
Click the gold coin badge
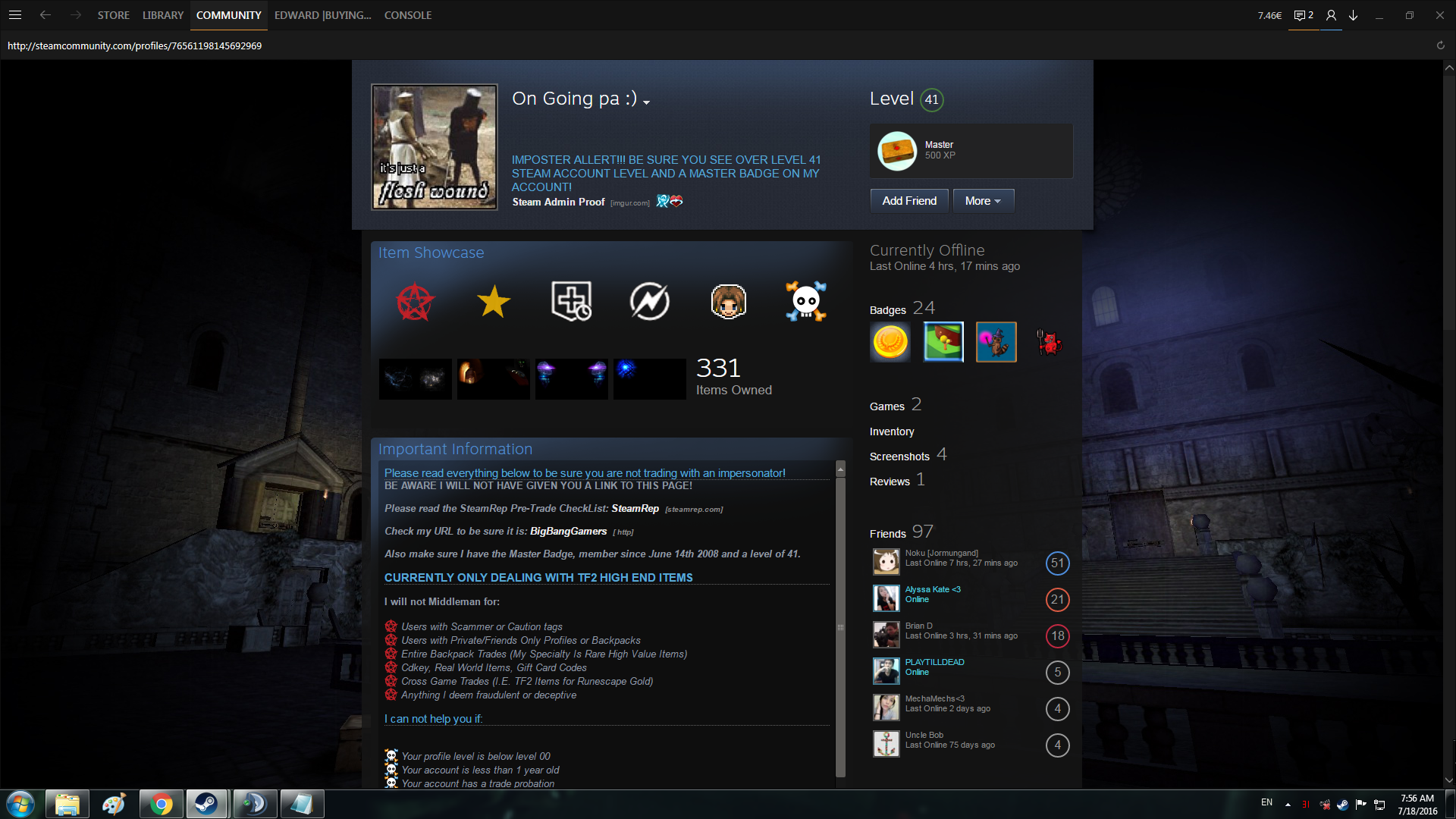[x=890, y=342]
